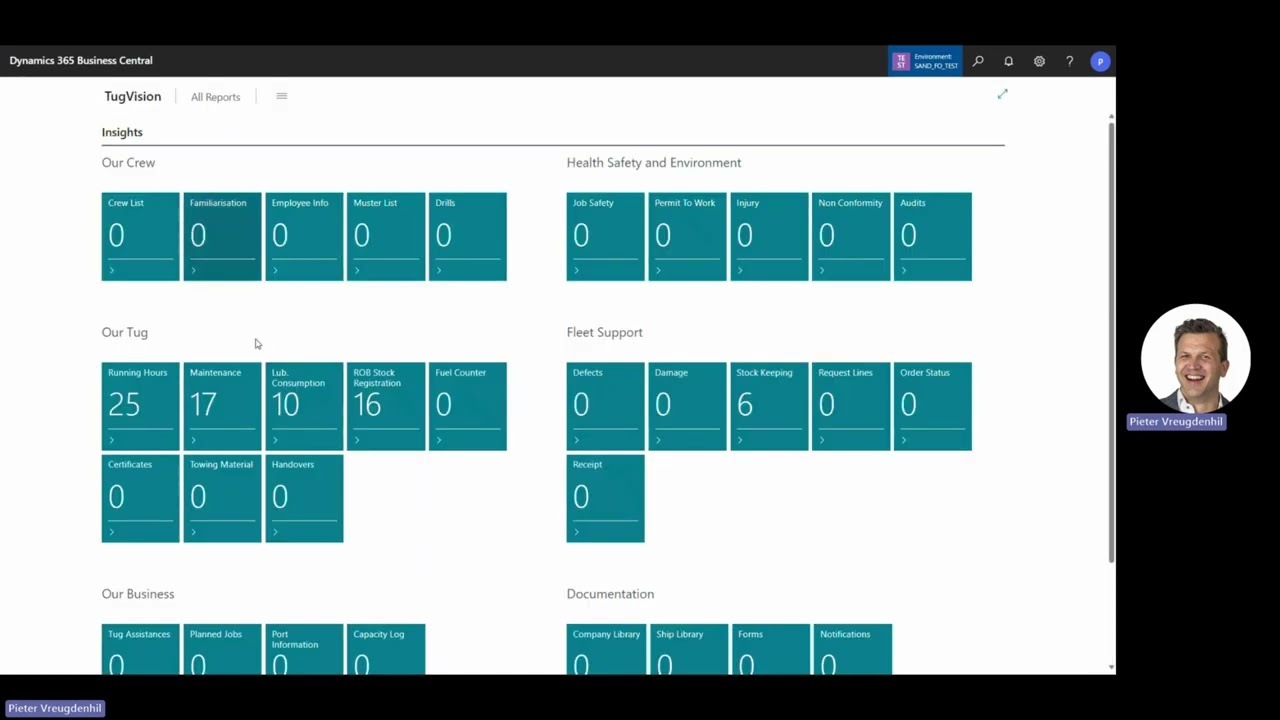This screenshot has width=1280, height=720.
Task: Open the search magnifier icon
Action: (x=978, y=61)
